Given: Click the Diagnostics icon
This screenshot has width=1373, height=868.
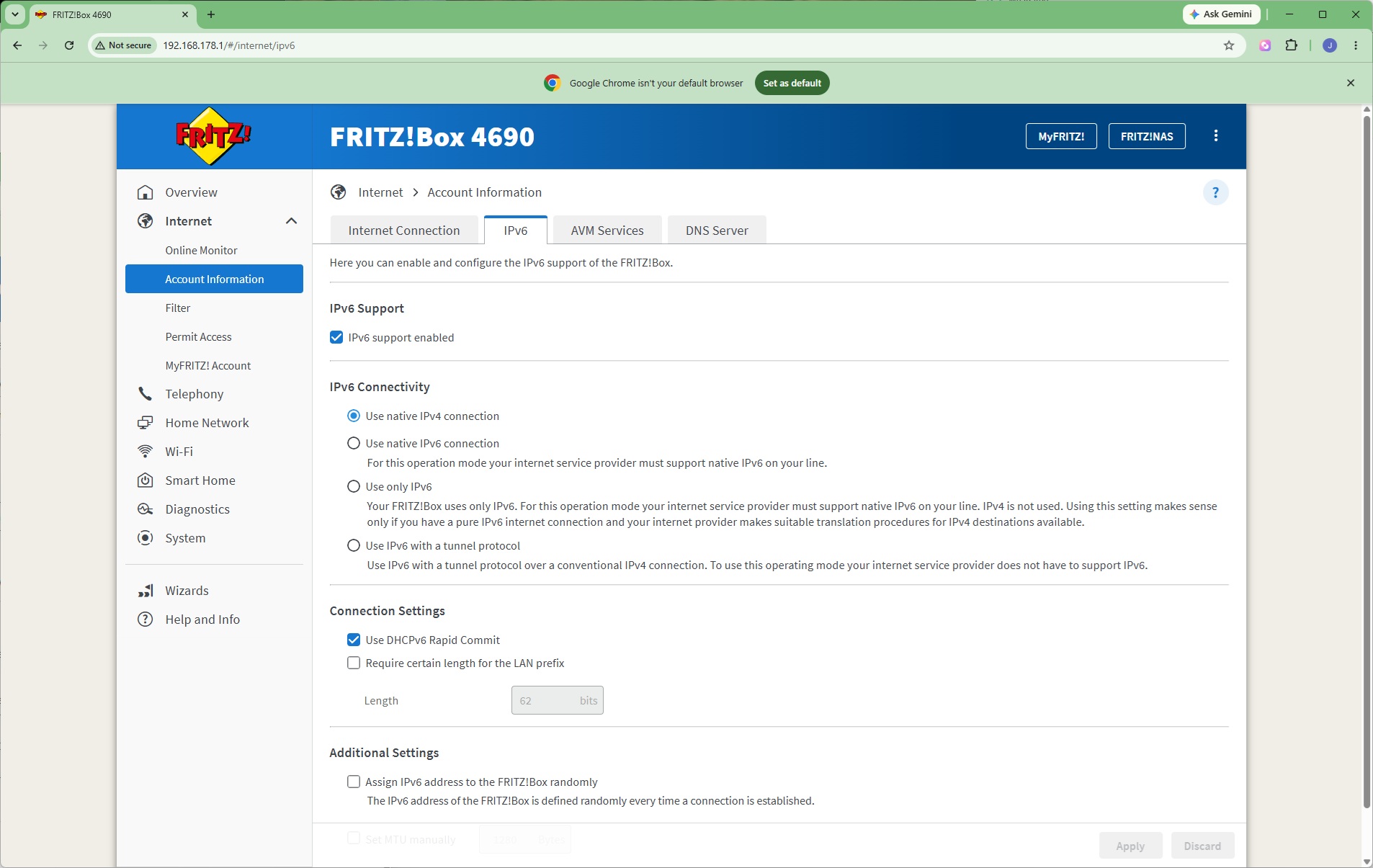Looking at the screenshot, I should point(146,509).
